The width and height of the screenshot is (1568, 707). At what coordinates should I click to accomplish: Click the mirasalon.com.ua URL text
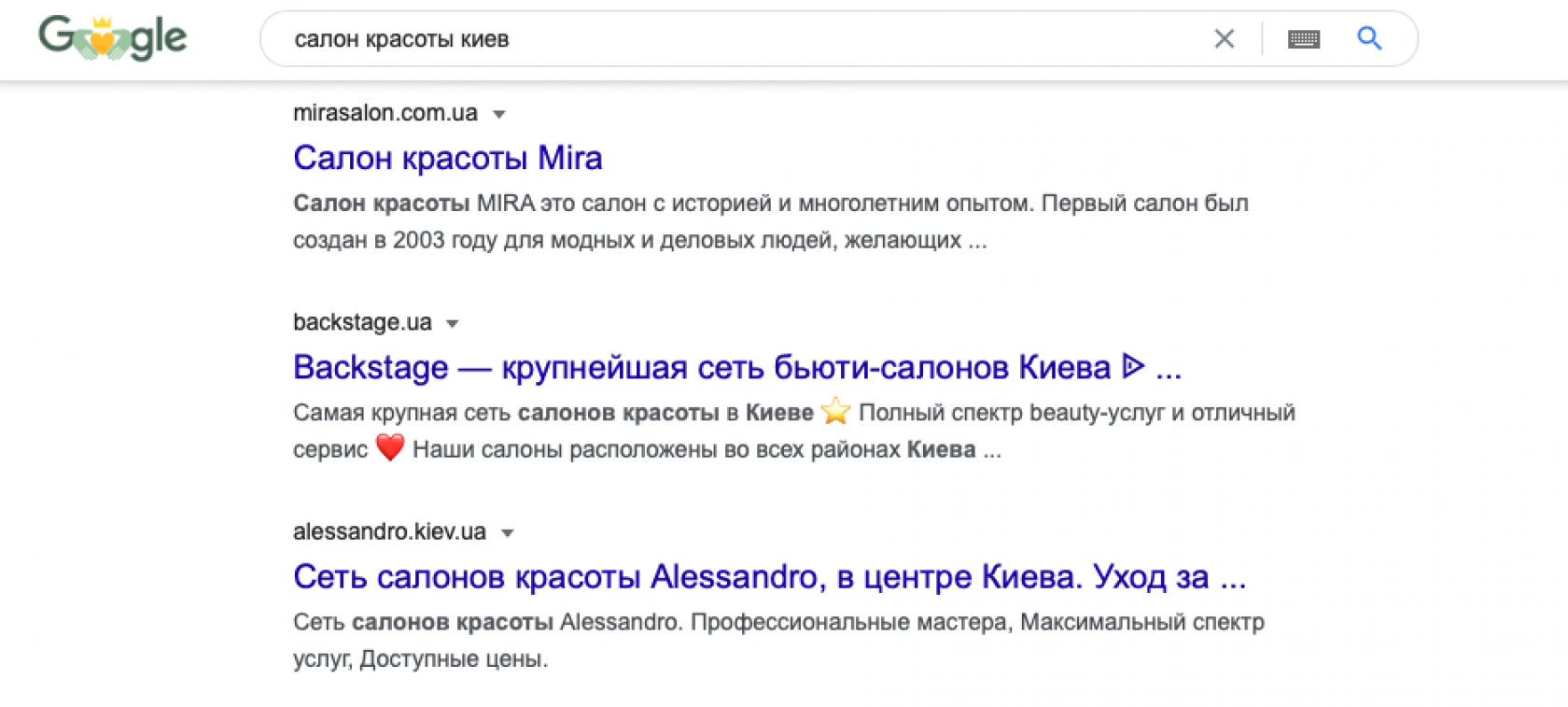[385, 113]
